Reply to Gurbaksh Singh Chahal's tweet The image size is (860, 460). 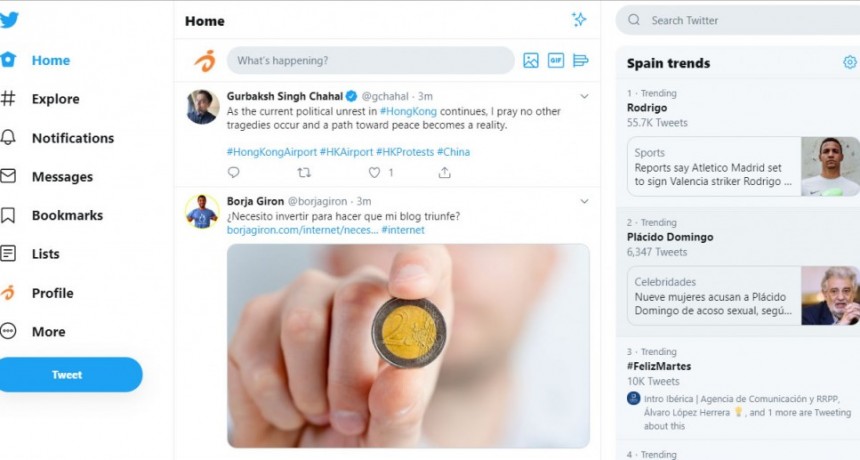point(234,172)
